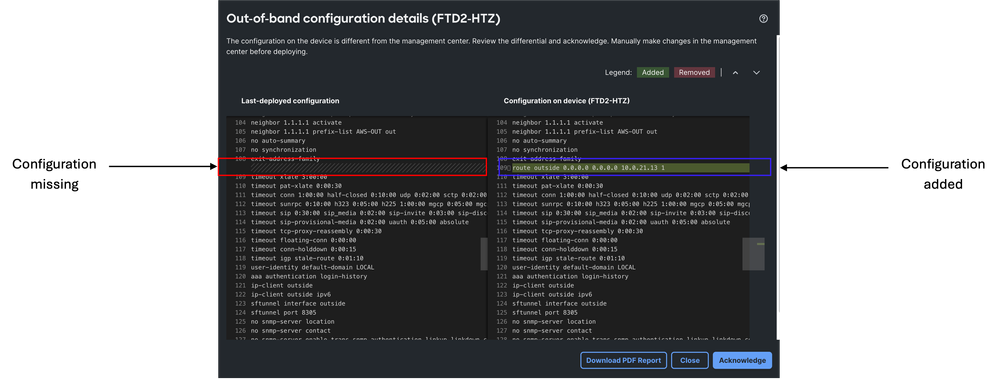Acknowledge the out-of-band configuration changes
Screen dimensions: 999x380
click(742, 360)
